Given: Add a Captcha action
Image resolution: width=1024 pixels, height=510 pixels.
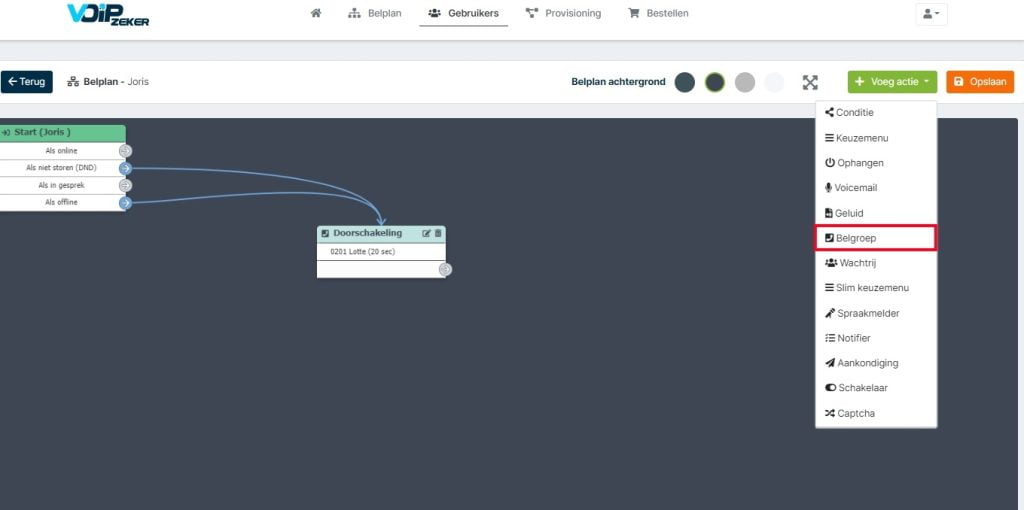Looking at the screenshot, I should pos(876,413).
